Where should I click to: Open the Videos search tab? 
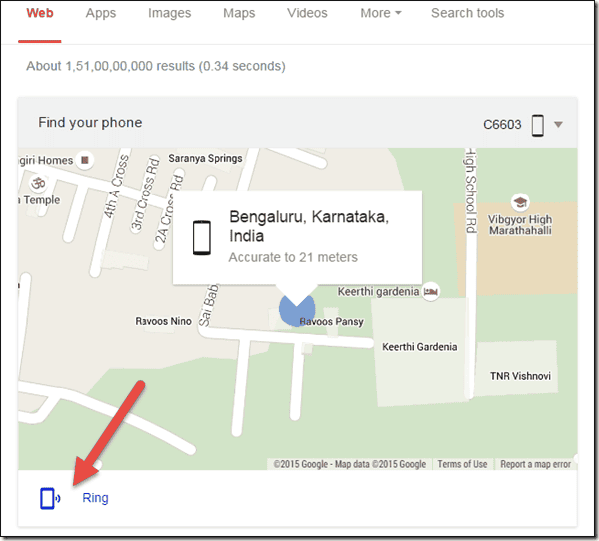308,13
